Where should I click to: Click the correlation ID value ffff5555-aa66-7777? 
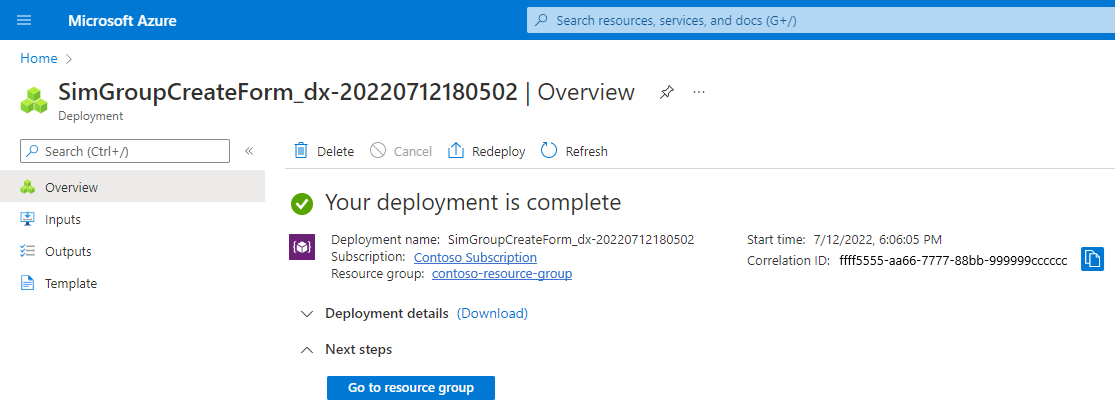coord(952,261)
